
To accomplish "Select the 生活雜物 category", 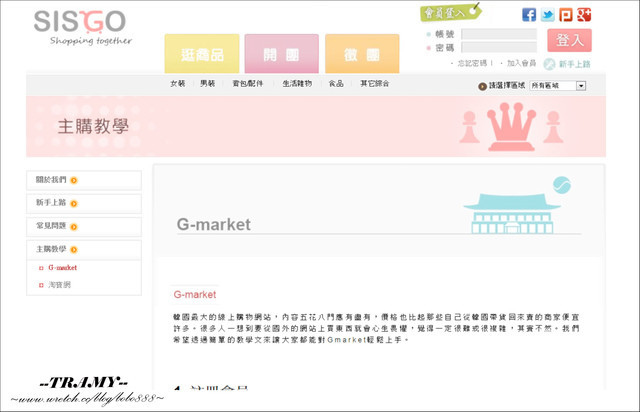I will (x=297, y=84).
